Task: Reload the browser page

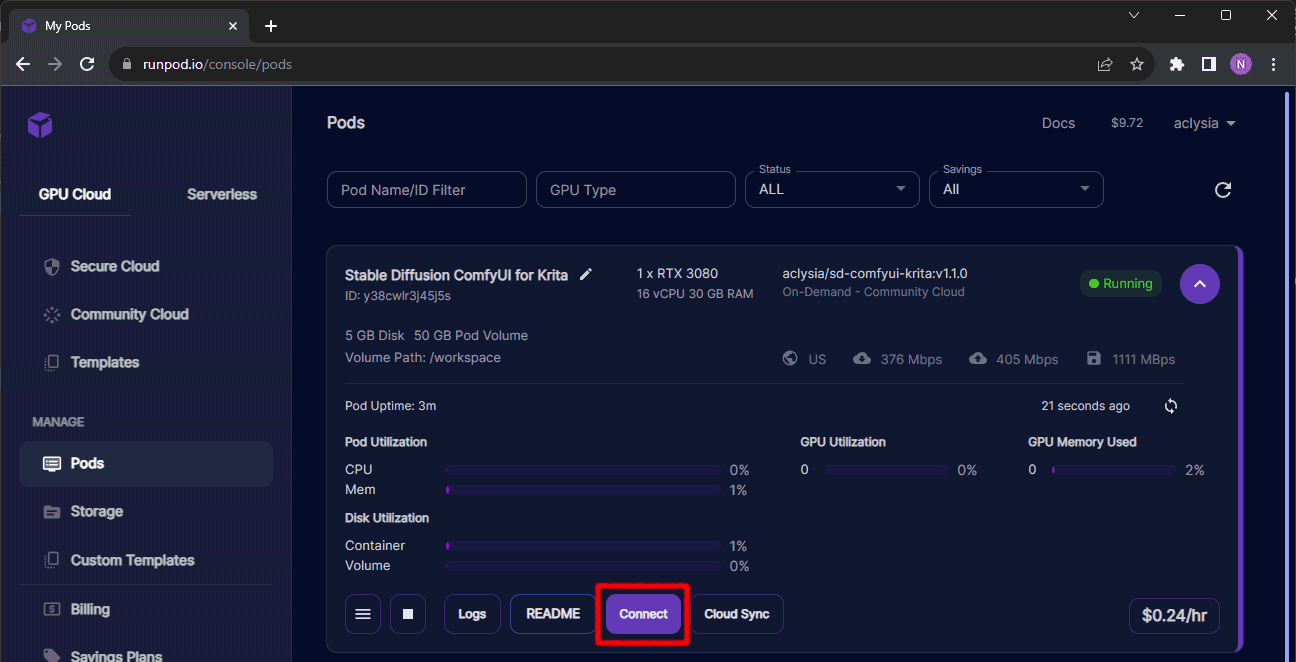Action: pos(87,64)
